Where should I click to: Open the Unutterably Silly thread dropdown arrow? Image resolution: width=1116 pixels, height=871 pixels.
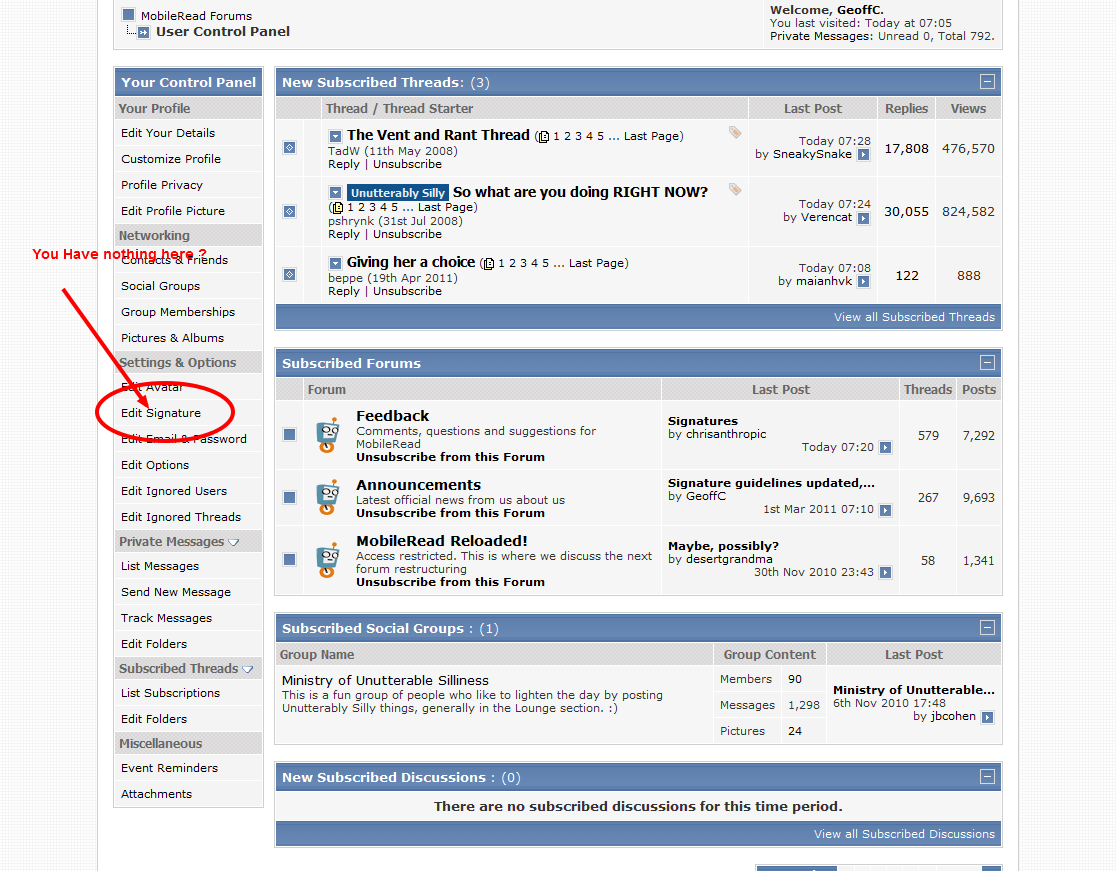(335, 193)
